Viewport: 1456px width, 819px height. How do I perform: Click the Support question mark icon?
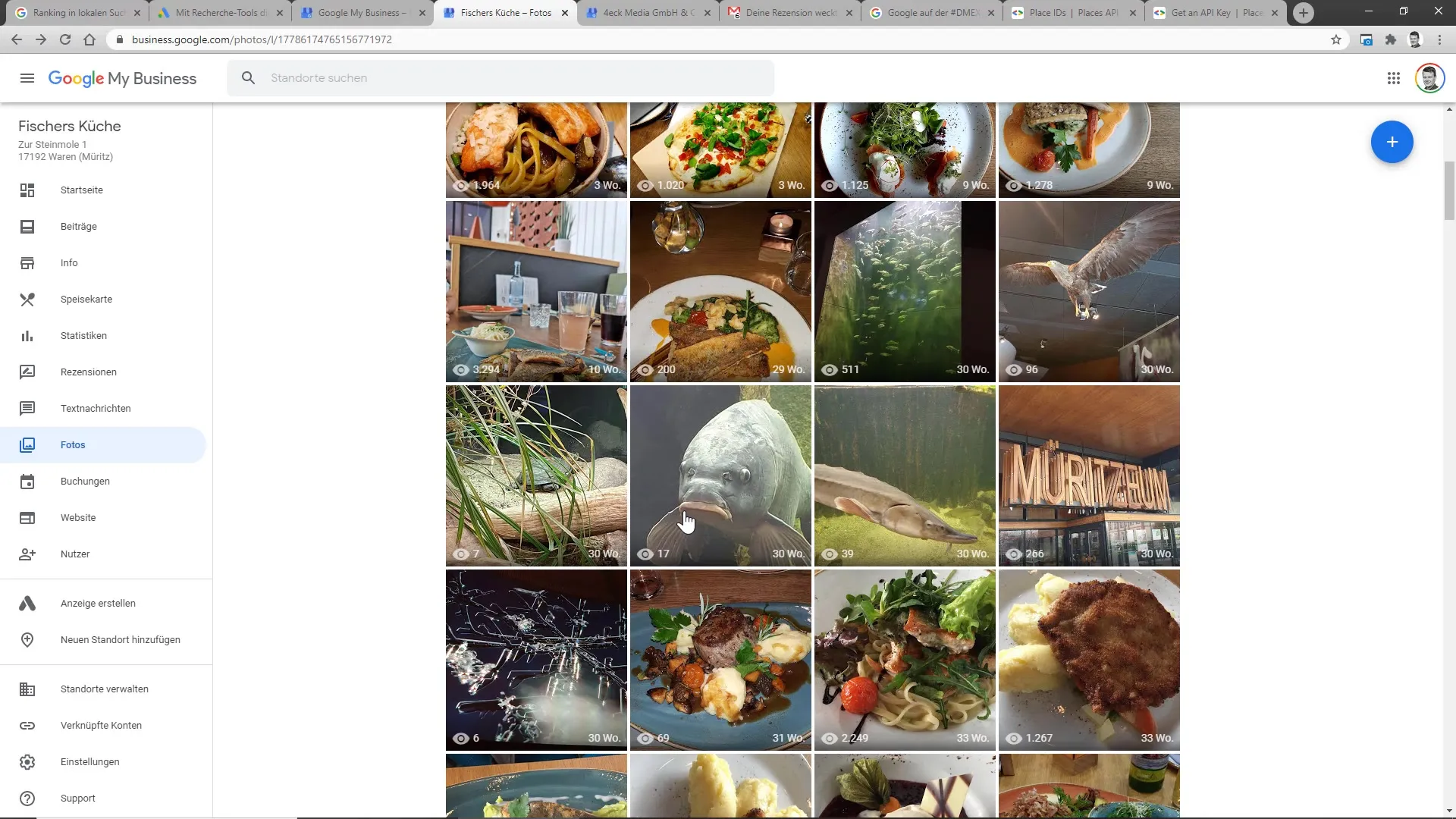tap(27, 799)
